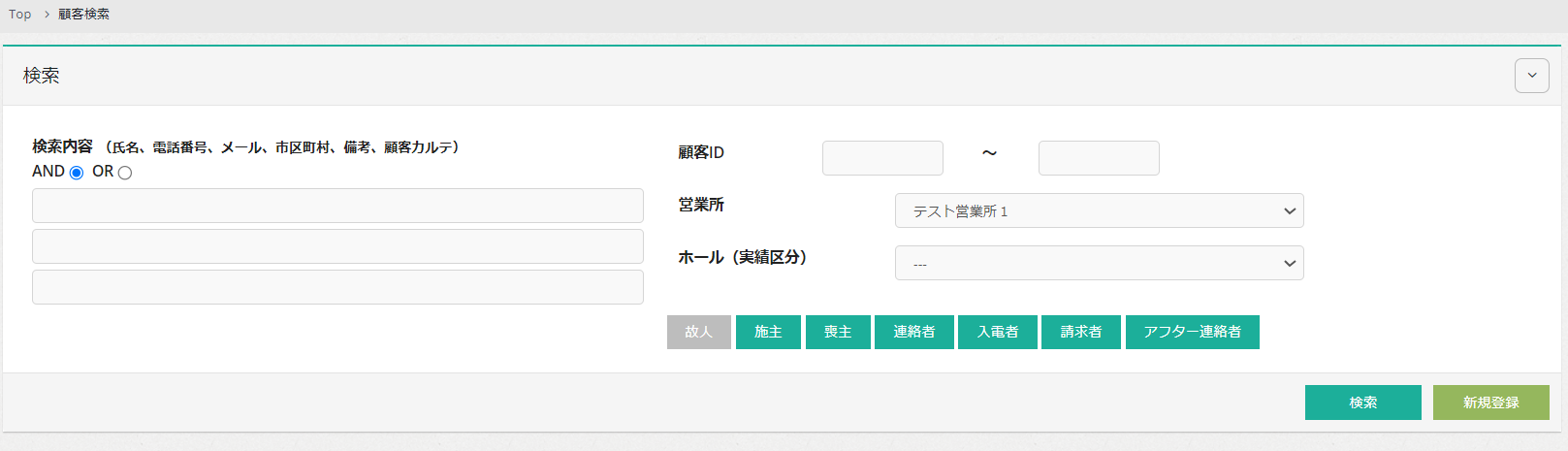
Task: Focus the 顧客ID range end field
Action: [1099, 158]
